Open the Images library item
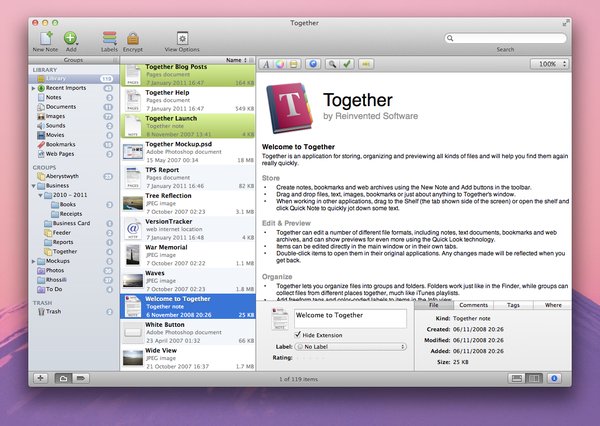The width and height of the screenshot is (600, 426). (74, 116)
